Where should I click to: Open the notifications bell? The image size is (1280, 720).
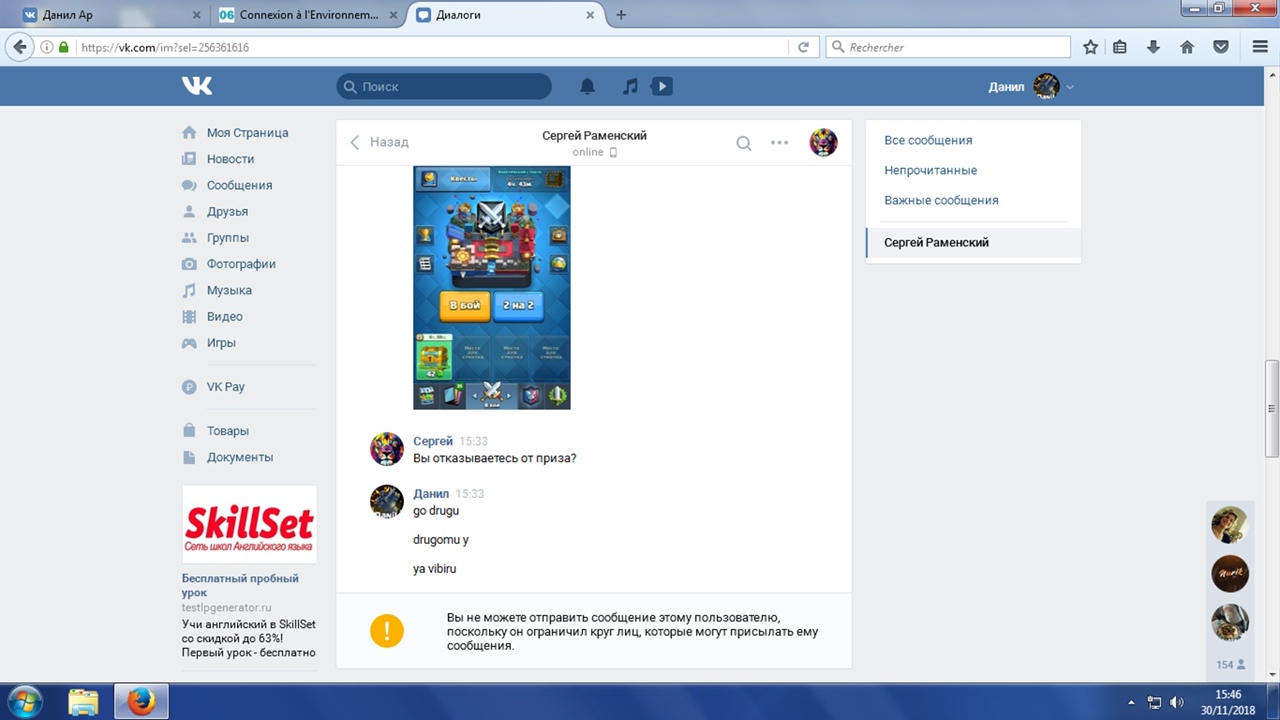tap(588, 87)
